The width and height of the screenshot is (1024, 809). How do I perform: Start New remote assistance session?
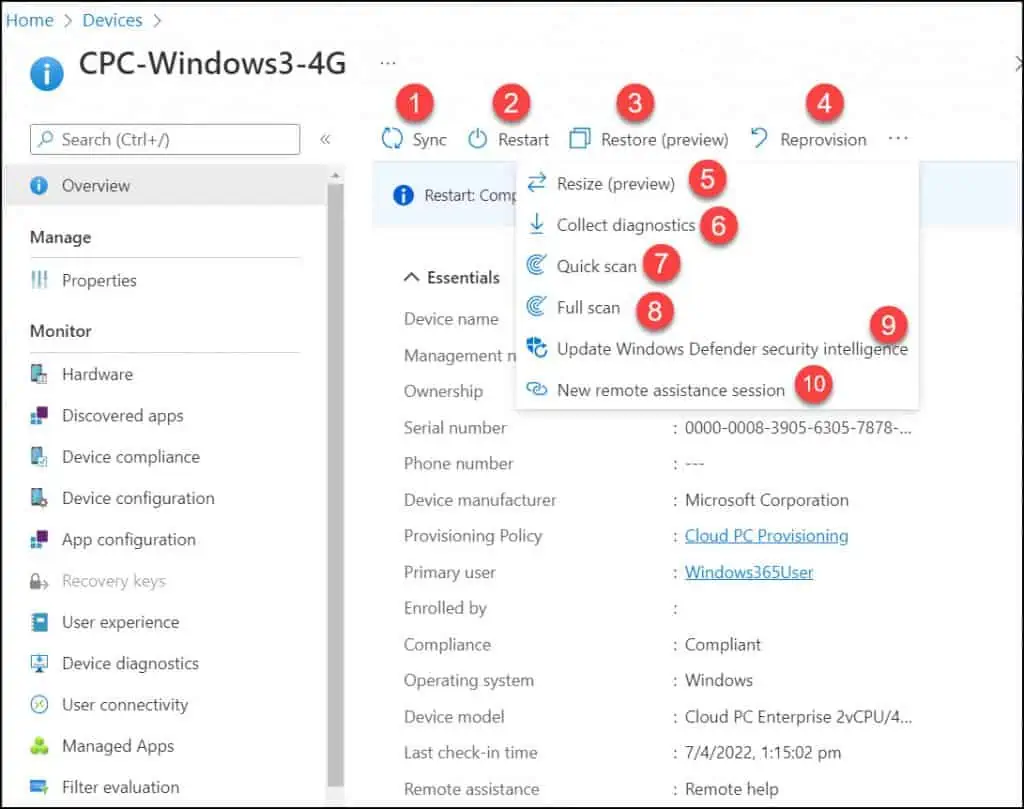671,390
